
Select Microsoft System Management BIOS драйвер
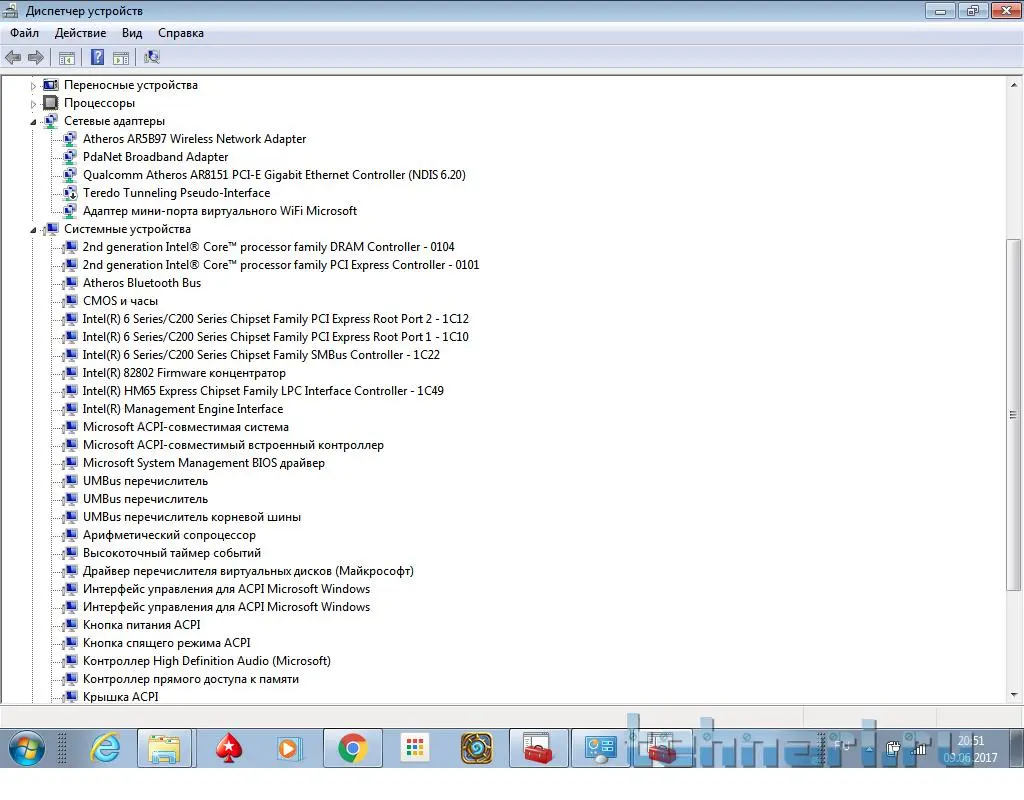(x=204, y=463)
